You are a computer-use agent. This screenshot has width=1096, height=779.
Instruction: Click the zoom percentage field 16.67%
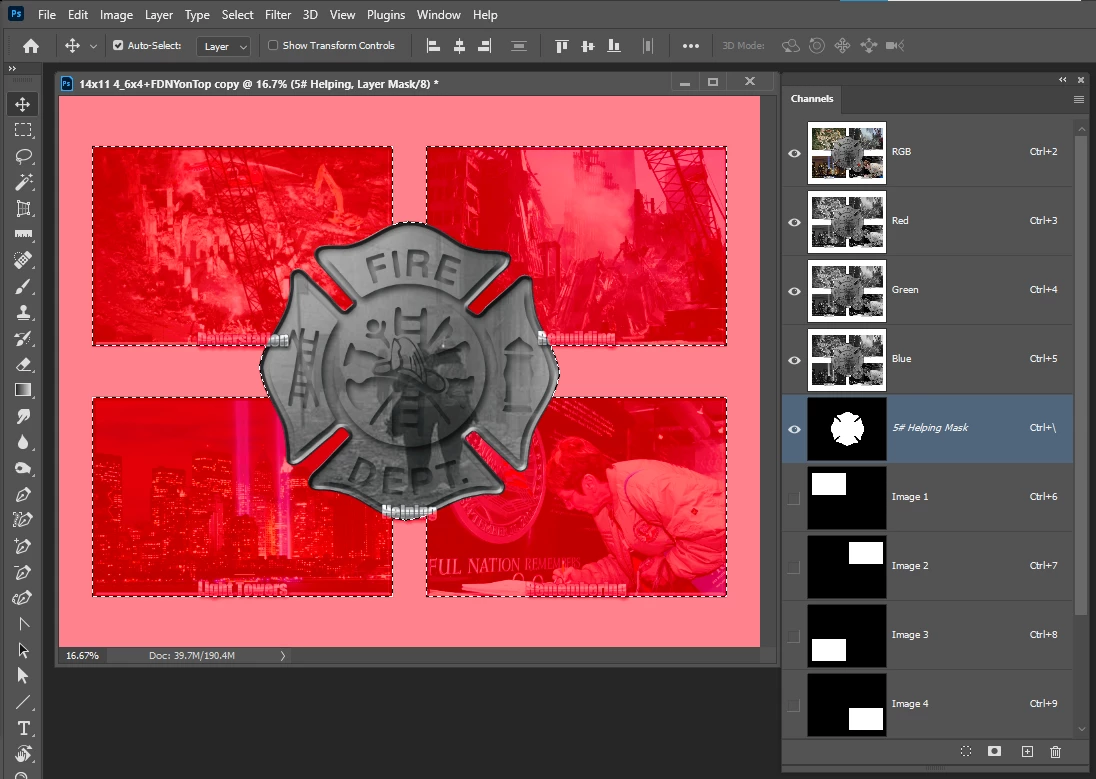click(x=82, y=656)
